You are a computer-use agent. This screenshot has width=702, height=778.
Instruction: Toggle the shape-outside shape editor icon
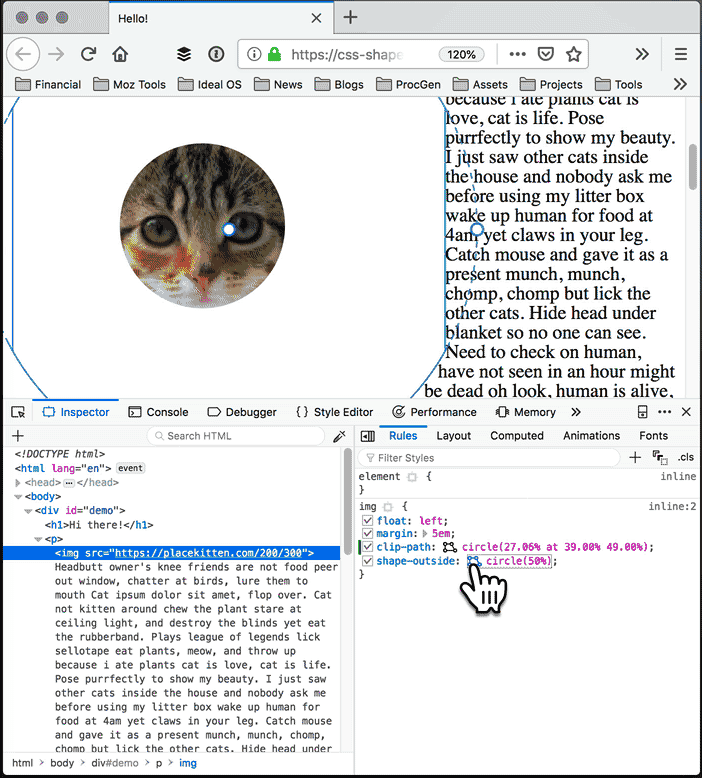click(474, 561)
